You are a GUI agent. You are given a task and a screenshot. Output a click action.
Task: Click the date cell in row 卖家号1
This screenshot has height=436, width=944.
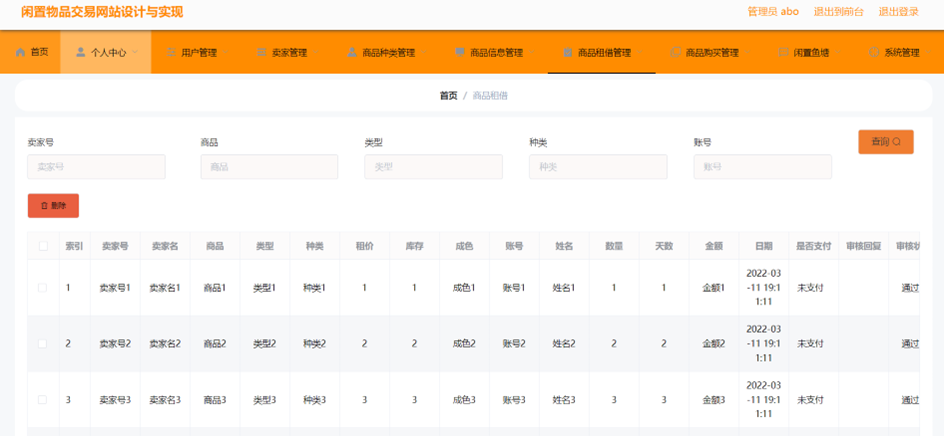(x=763, y=288)
